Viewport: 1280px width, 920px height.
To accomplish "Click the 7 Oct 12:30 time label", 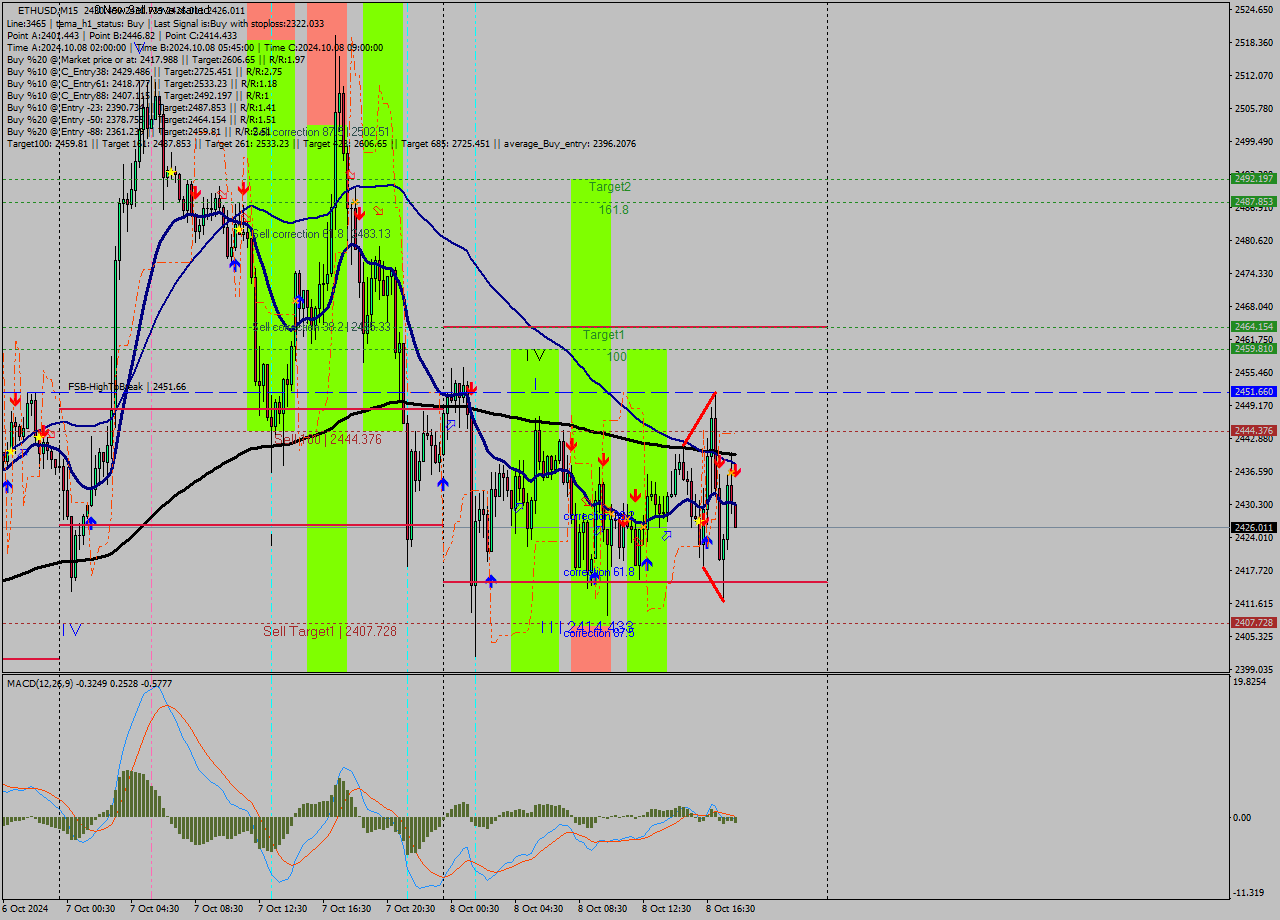I will pos(282,909).
